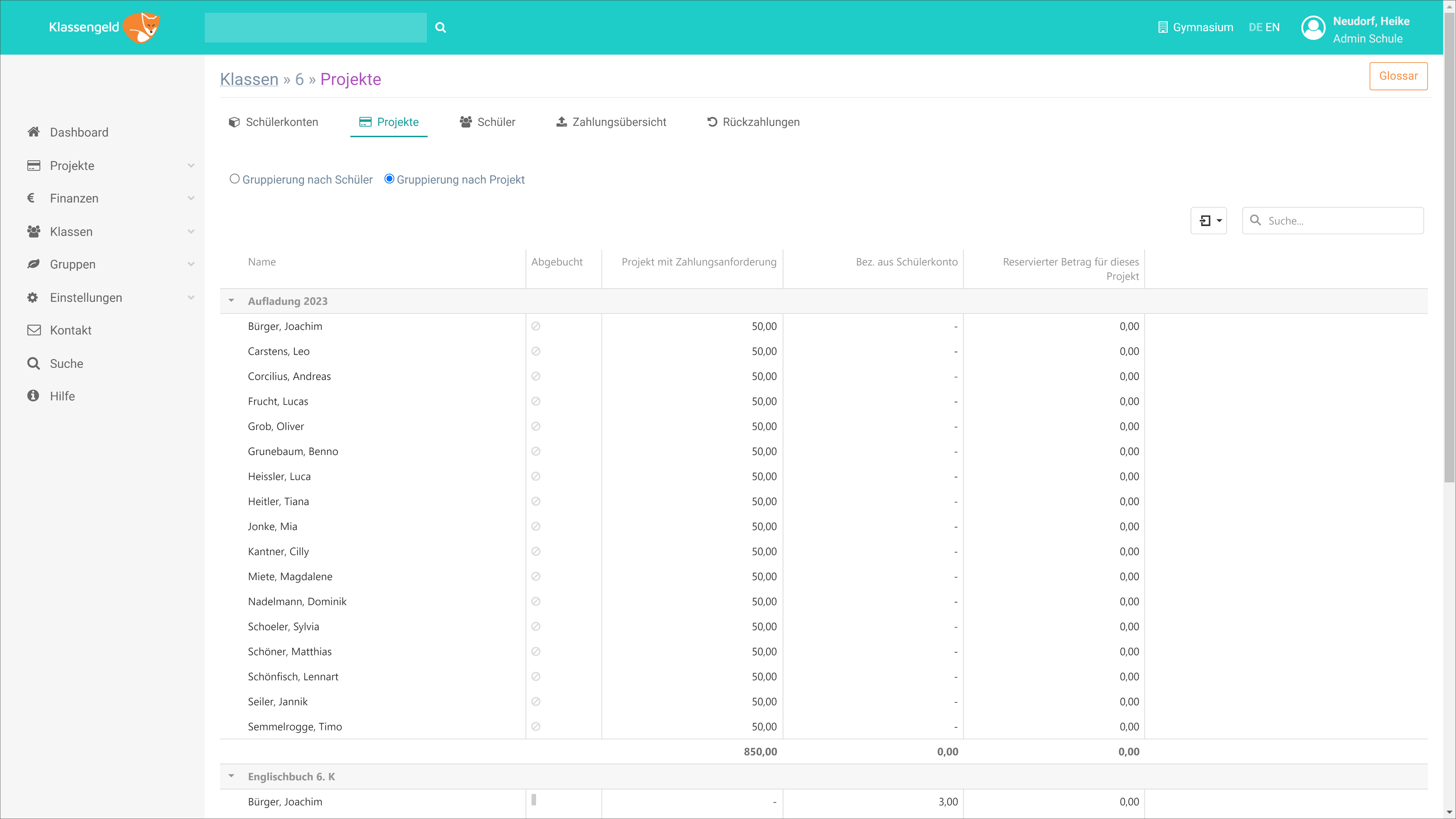This screenshot has height=819, width=1456.
Task: Go to Klassen breadcrumb link
Action: coord(249,79)
